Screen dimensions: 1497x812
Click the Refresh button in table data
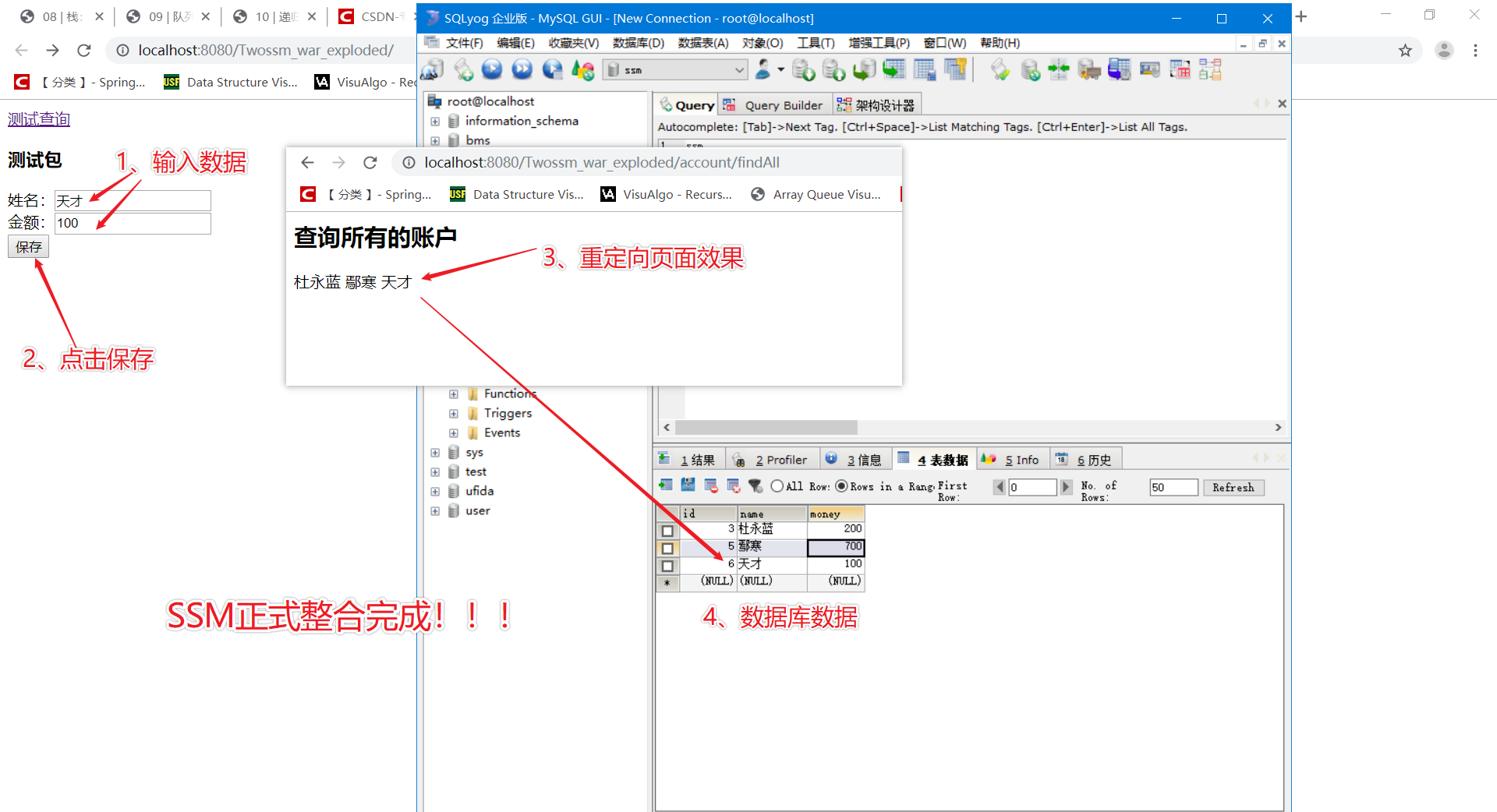(1233, 487)
